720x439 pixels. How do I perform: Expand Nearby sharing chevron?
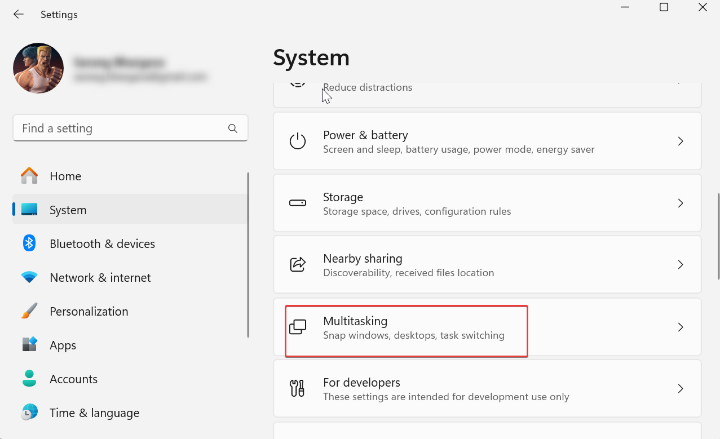tap(680, 265)
